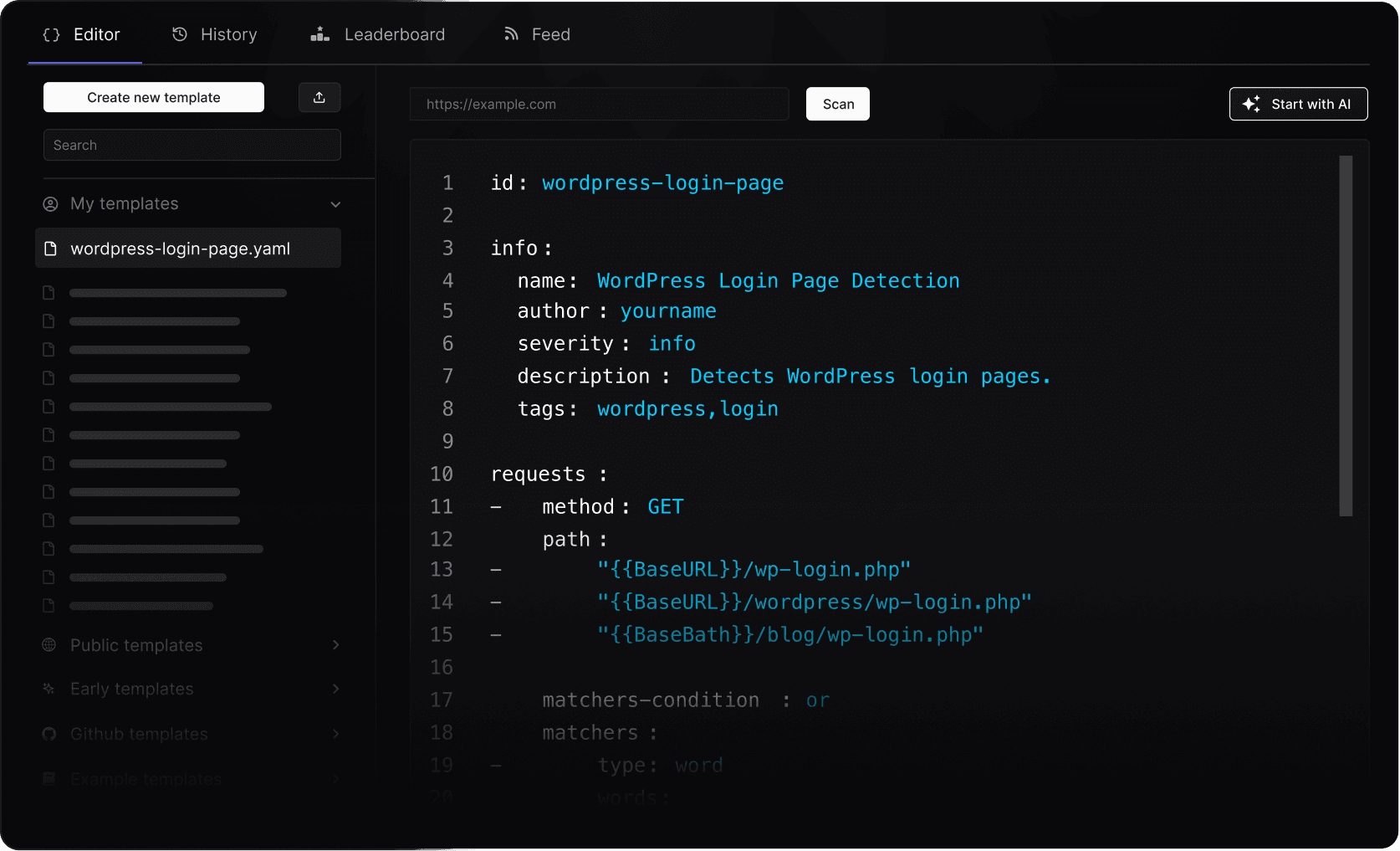Switch to the History tab
The width and height of the screenshot is (1400, 851).
[x=213, y=34]
